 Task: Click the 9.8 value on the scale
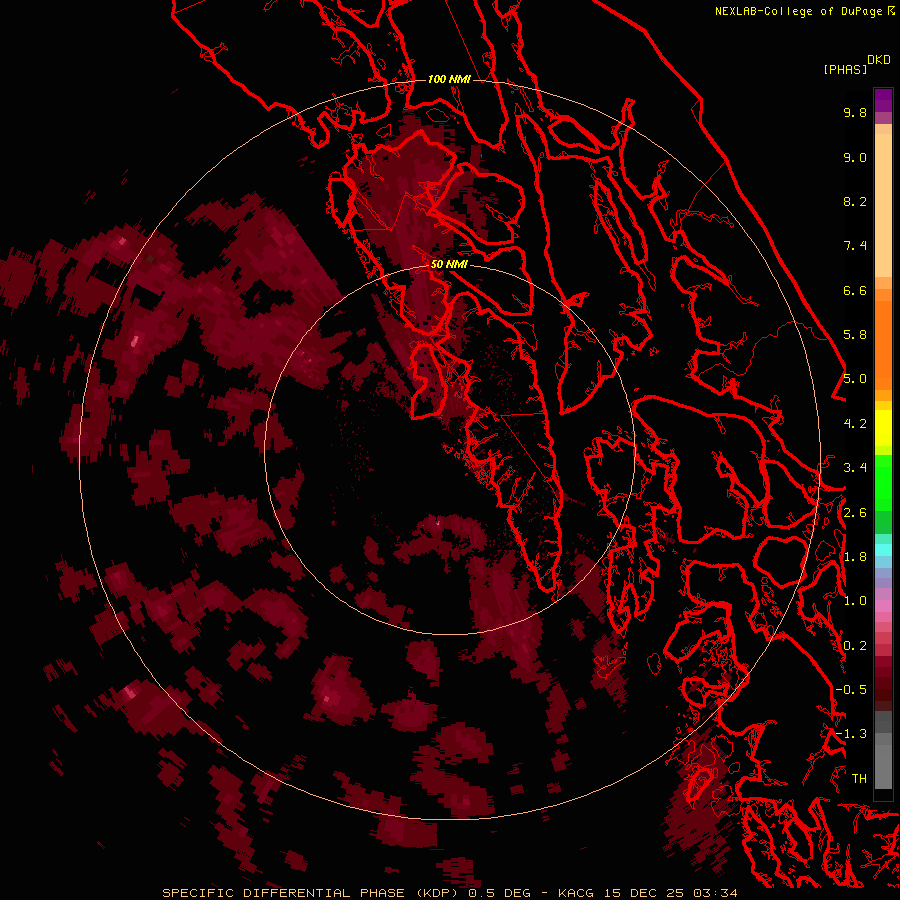[x=855, y=112]
